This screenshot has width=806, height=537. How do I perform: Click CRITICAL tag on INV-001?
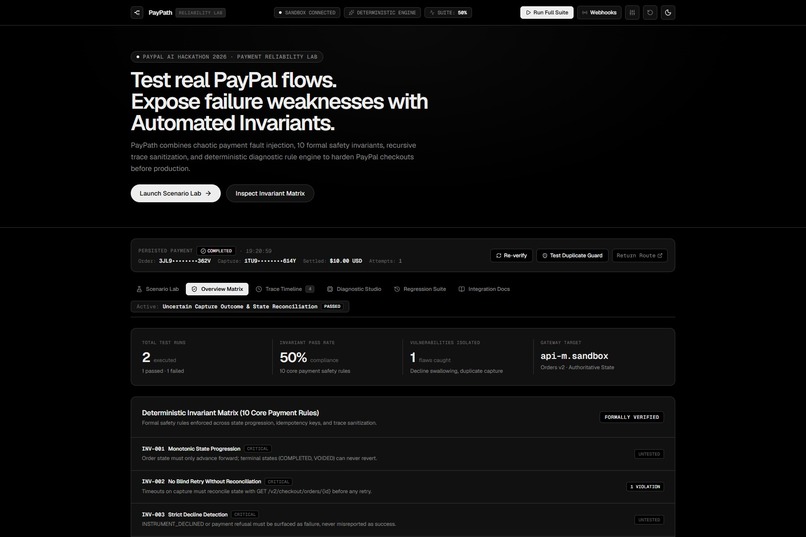click(258, 449)
